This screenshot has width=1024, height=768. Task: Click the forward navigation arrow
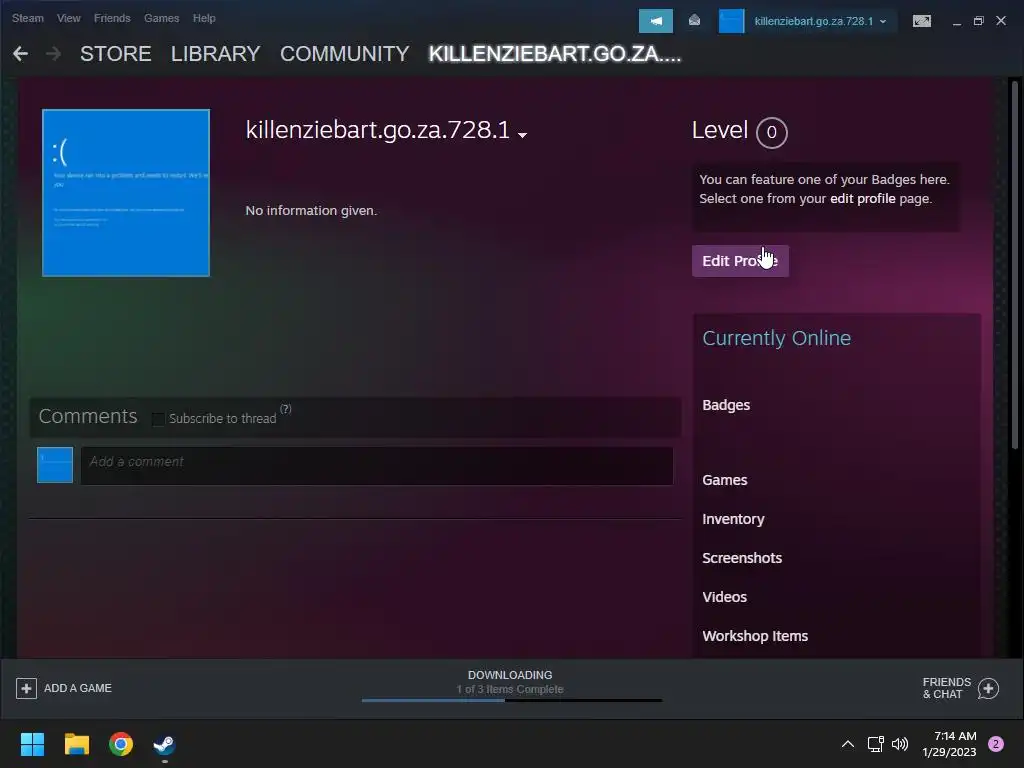54,54
